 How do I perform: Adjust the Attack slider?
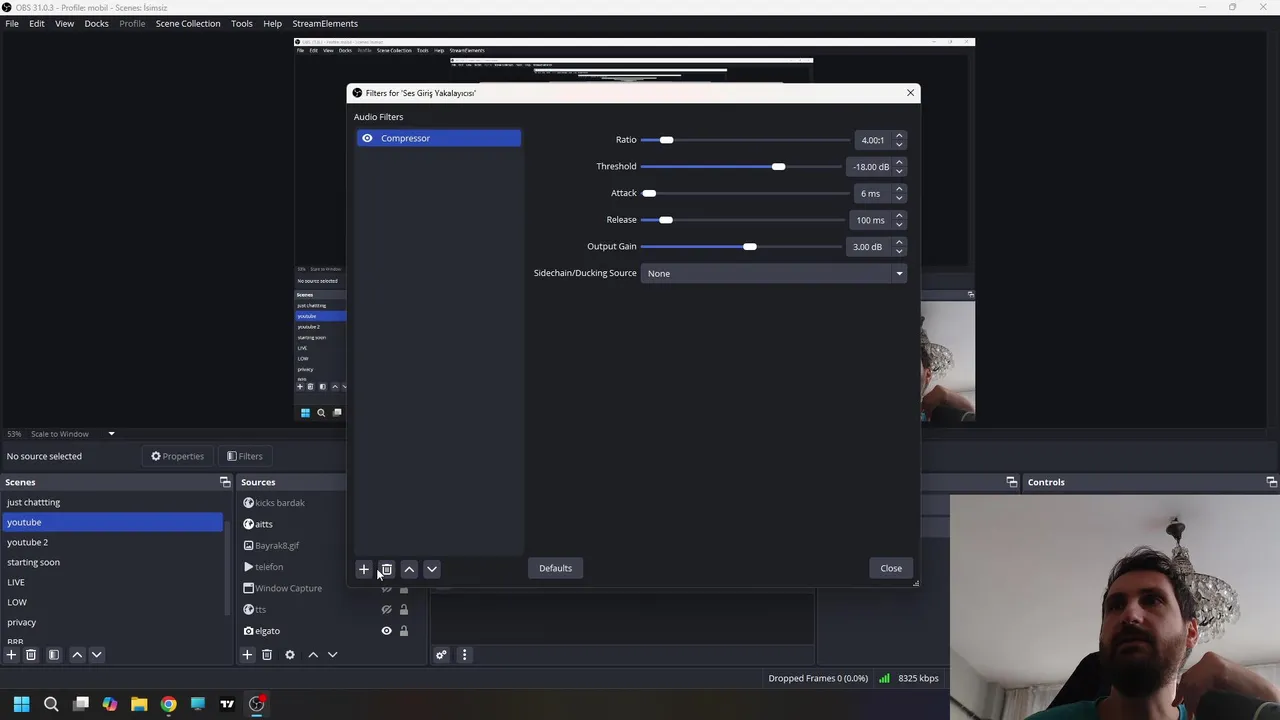(x=745, y=193)
